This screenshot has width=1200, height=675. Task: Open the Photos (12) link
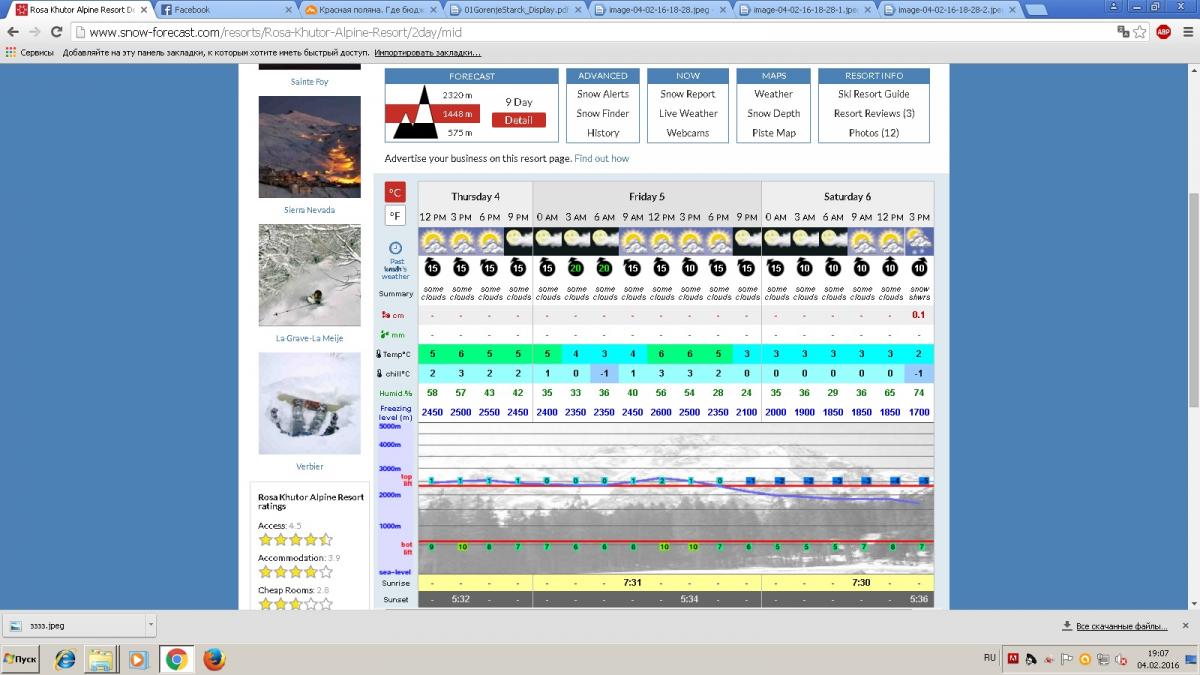pos(874,132)
